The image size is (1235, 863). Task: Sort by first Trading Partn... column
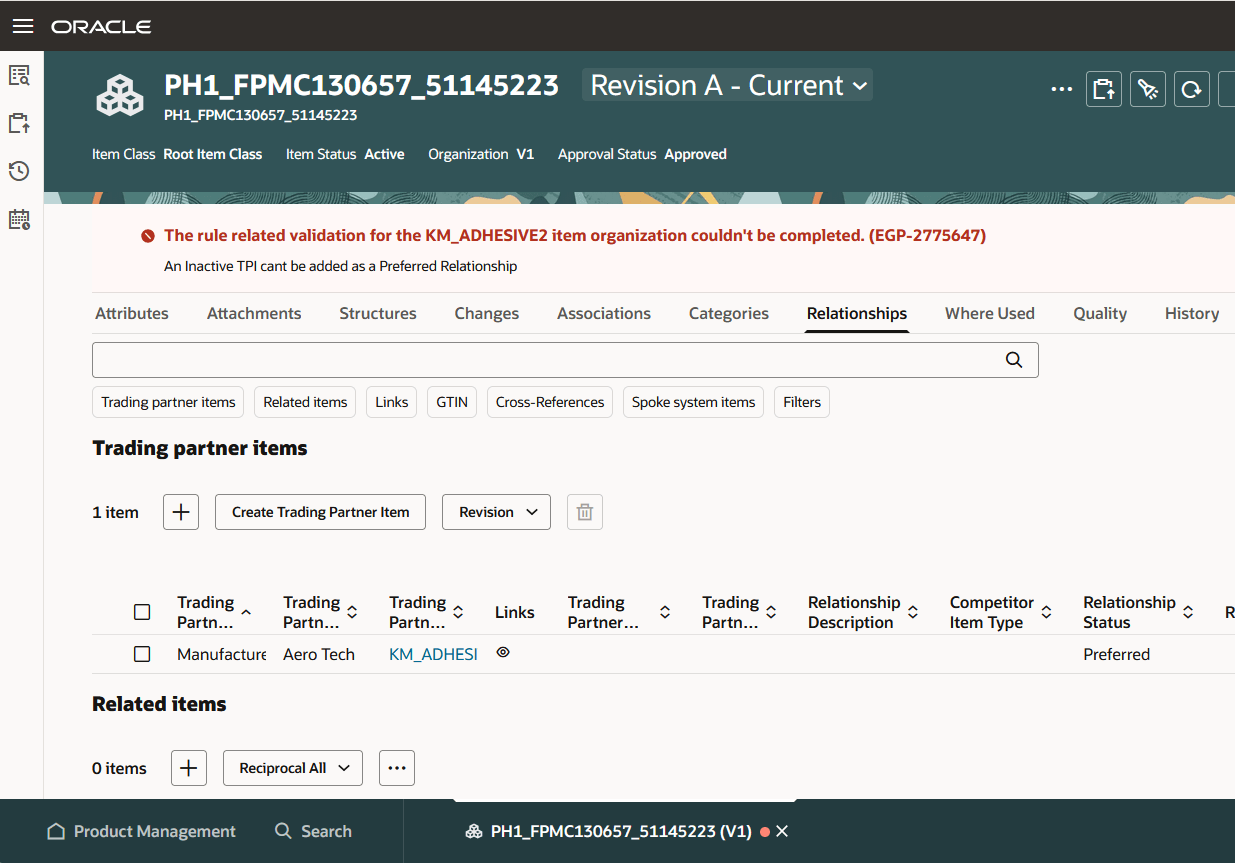point(246,612)
